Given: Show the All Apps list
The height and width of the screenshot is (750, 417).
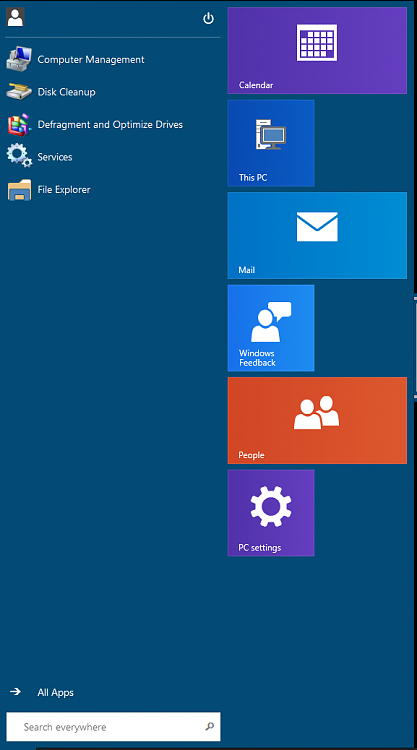Looking at the screenshot, I should [x=55, y=692].
